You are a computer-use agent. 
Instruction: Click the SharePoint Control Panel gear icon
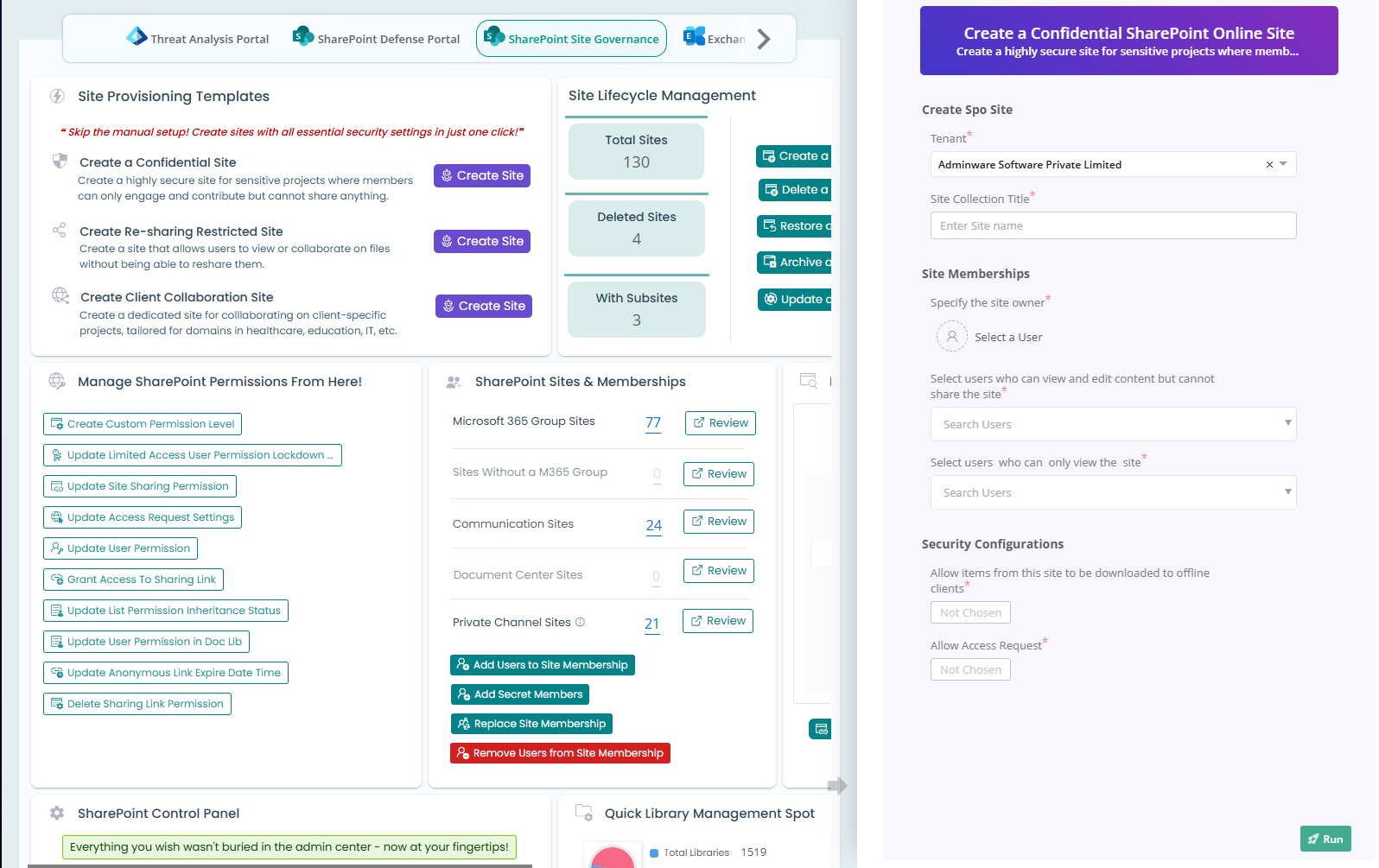57,813
